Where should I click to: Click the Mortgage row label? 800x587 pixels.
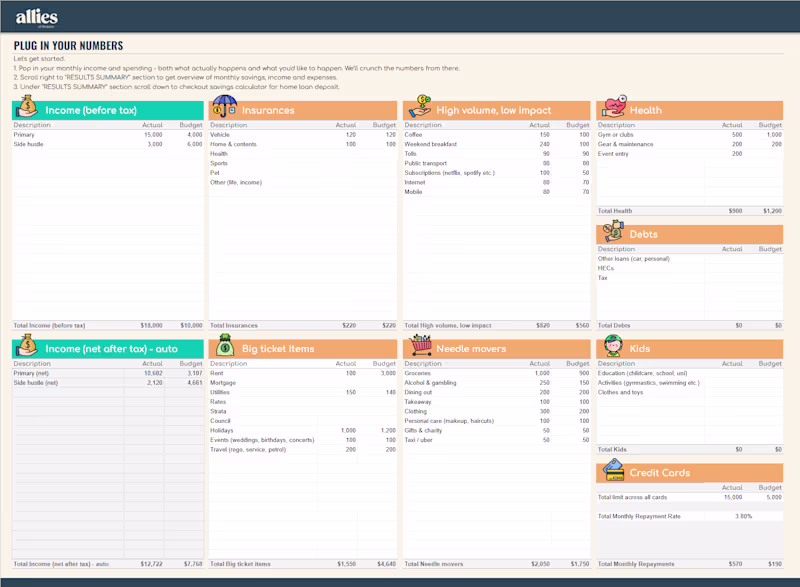coord(223,382)
